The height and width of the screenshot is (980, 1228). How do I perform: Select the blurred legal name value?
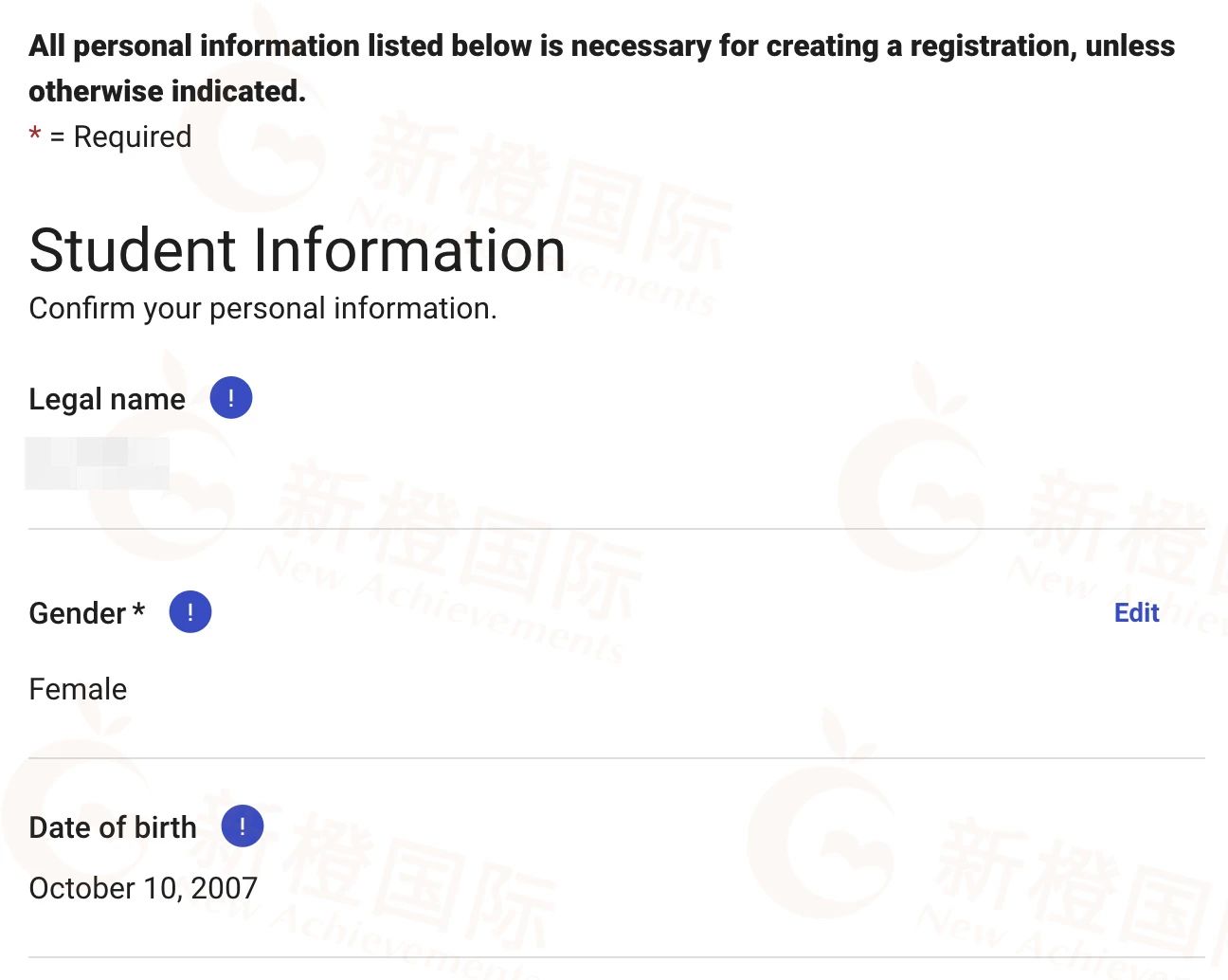pos(97,463)
